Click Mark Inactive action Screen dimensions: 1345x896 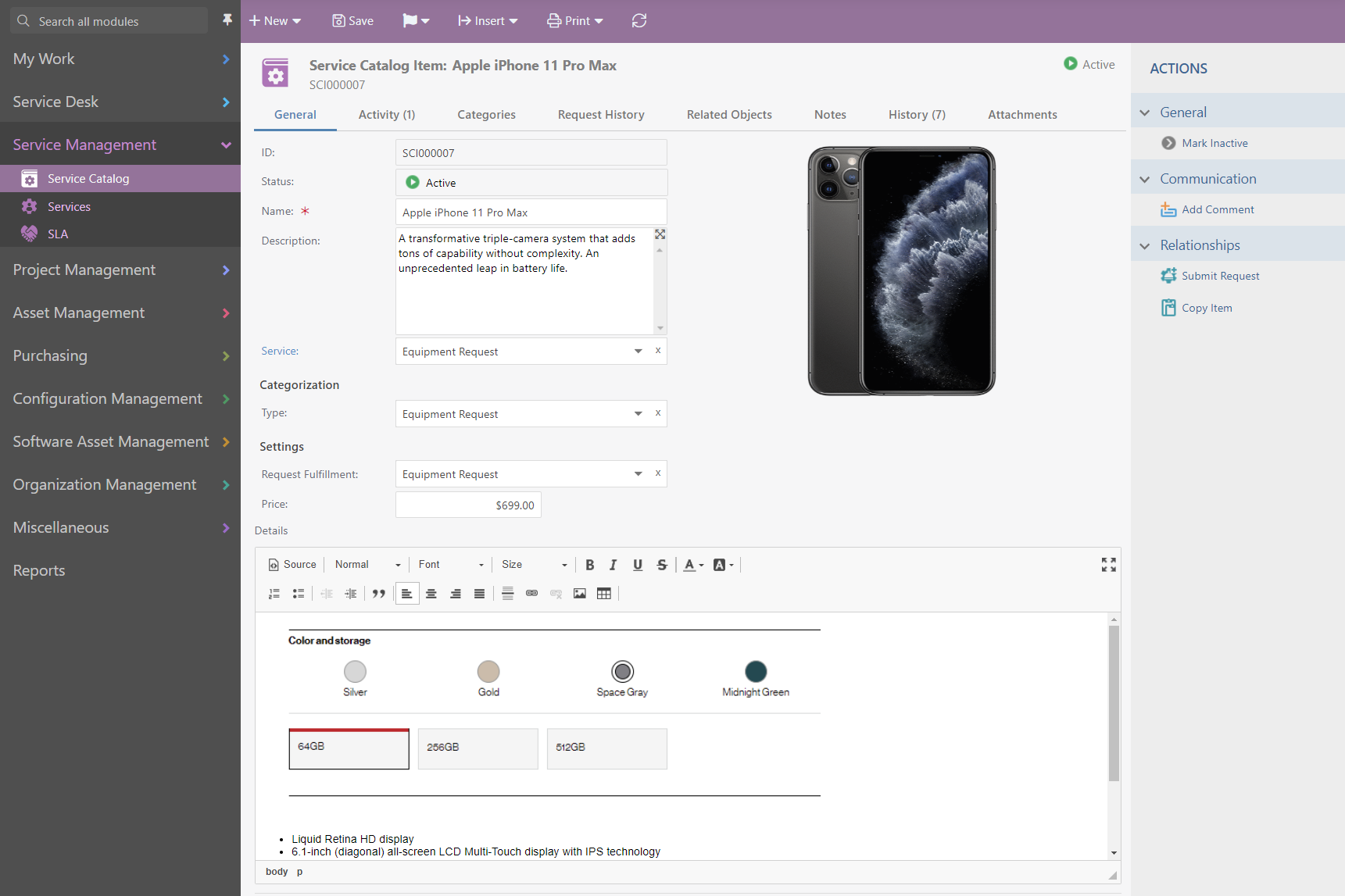[1214, 144]
